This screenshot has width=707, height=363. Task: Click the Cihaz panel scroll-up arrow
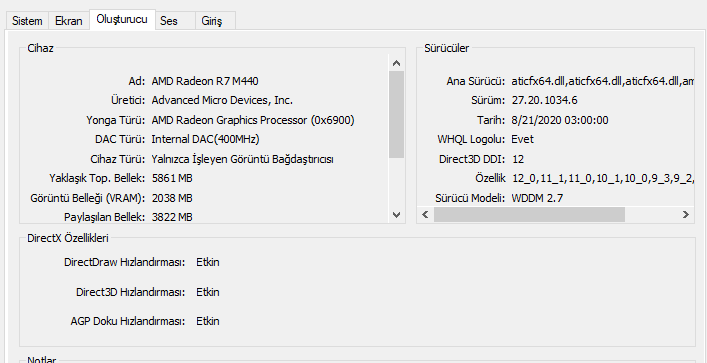(396, 63)
